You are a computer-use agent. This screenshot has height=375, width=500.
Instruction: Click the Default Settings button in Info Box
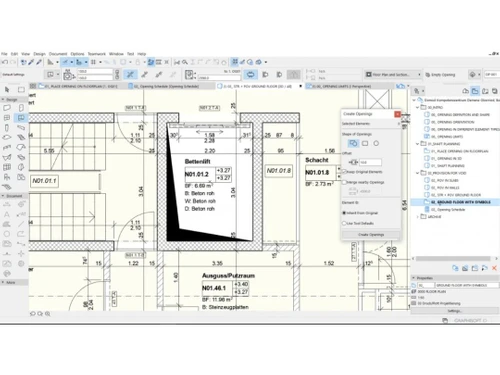13,75
